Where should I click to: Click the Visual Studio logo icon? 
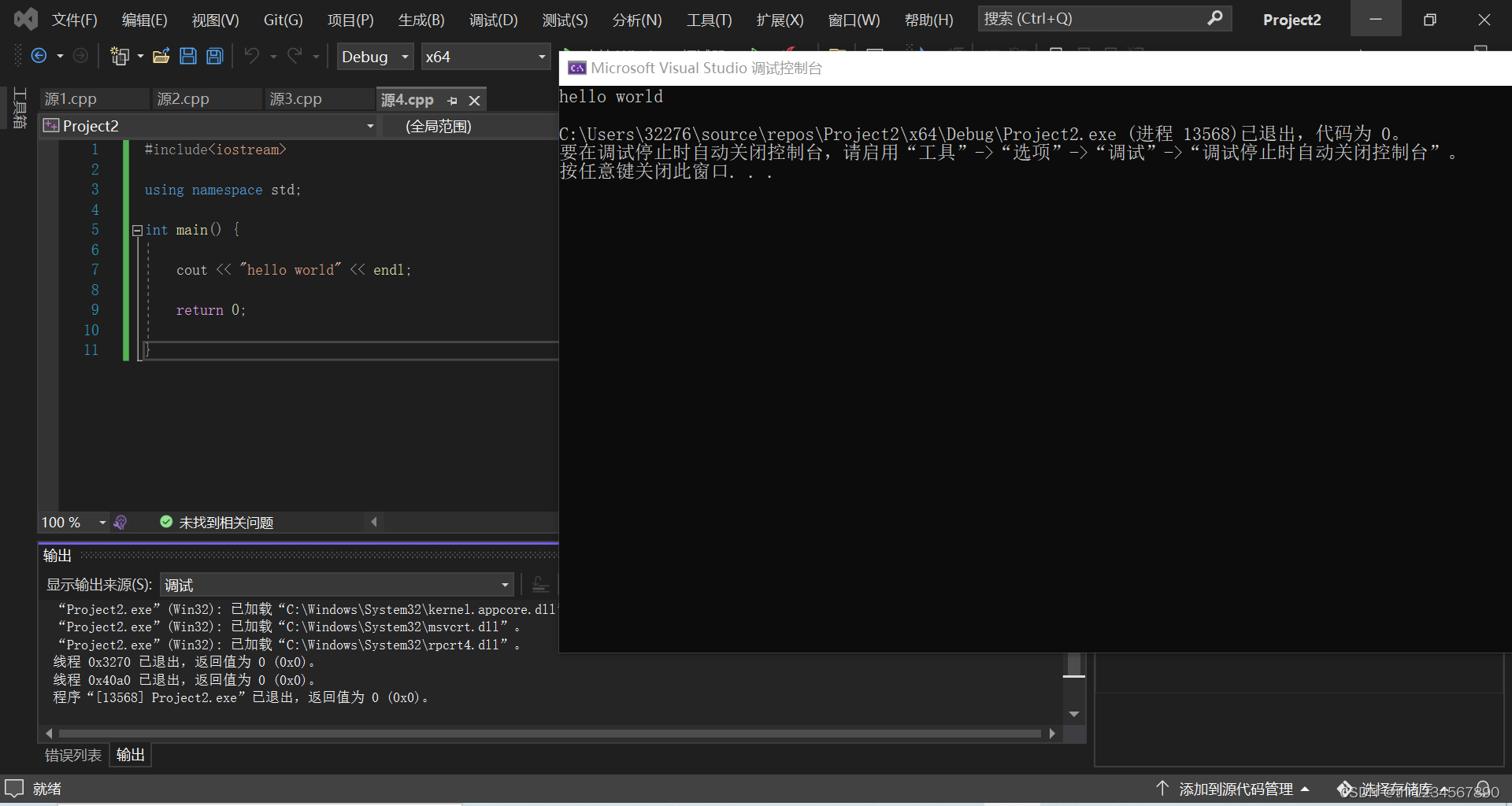click(x=26, y=19)
